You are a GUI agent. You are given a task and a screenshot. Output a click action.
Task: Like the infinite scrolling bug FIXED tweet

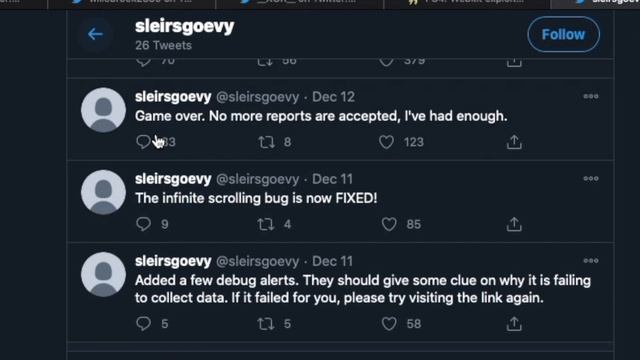point(389,224)
